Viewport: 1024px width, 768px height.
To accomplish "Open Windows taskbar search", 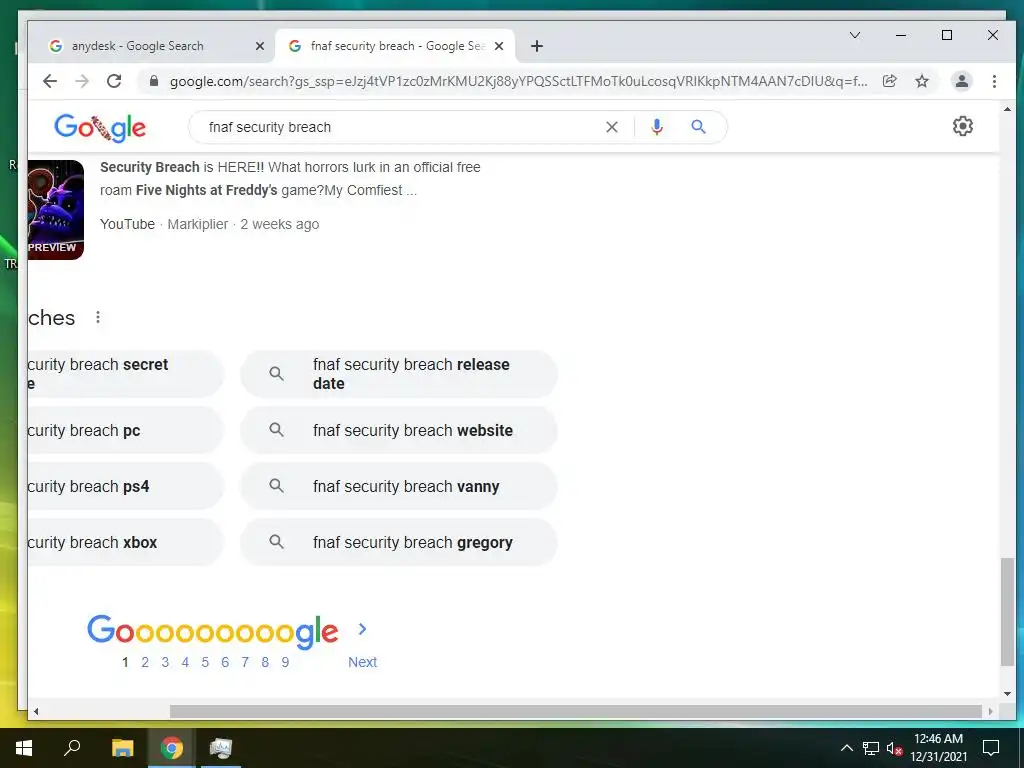I will (72, 748).
